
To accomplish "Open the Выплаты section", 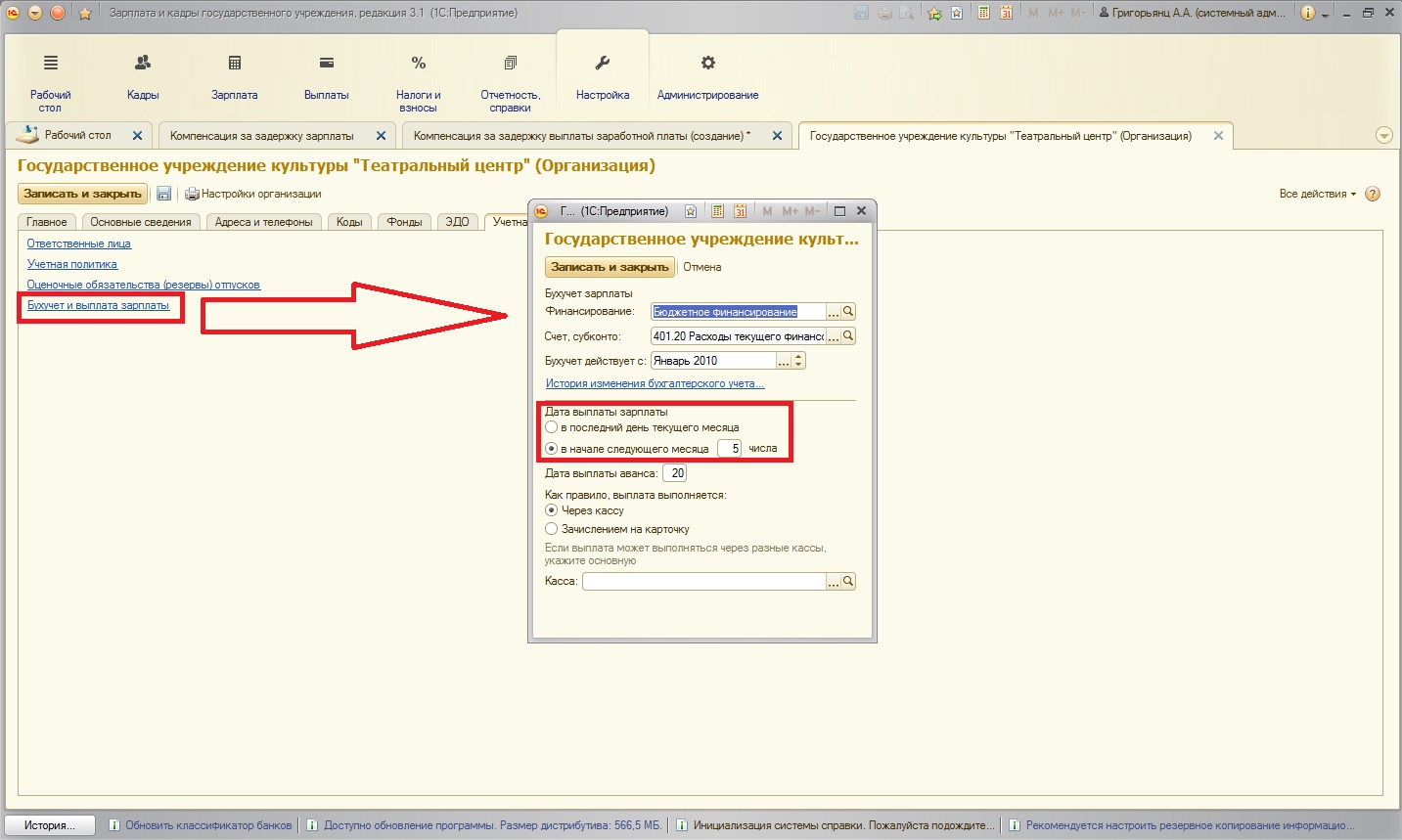I will tap(327, 76).
